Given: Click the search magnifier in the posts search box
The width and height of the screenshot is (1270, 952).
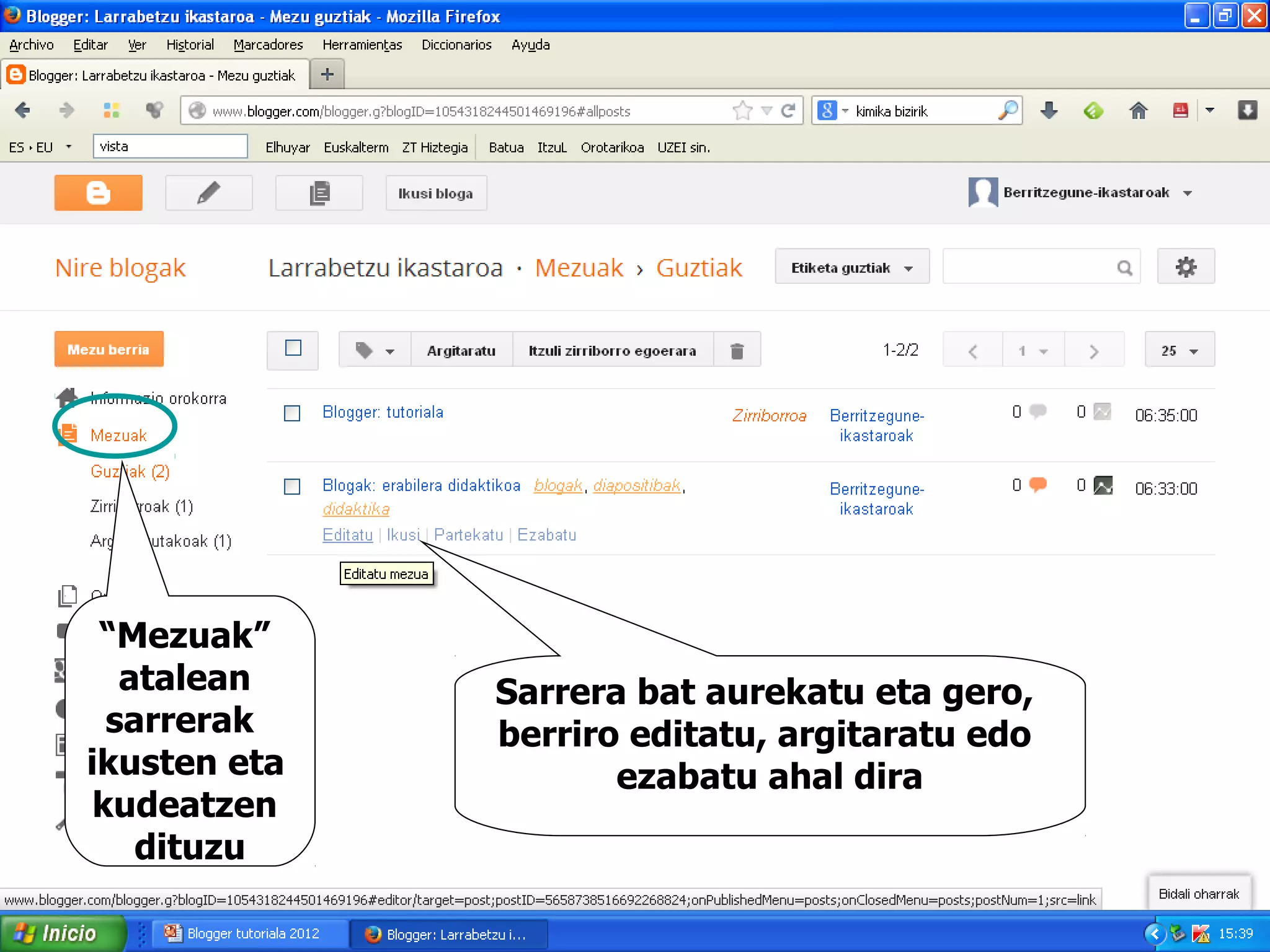Looking at the screenshot, I should [x=1124, y=268].
